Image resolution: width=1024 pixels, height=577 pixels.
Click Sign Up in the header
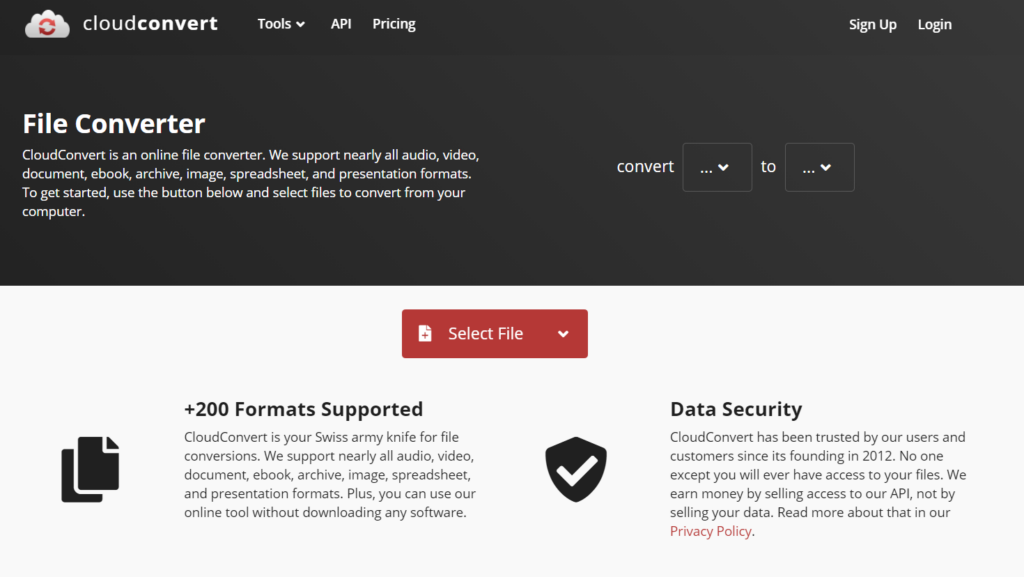872,25
